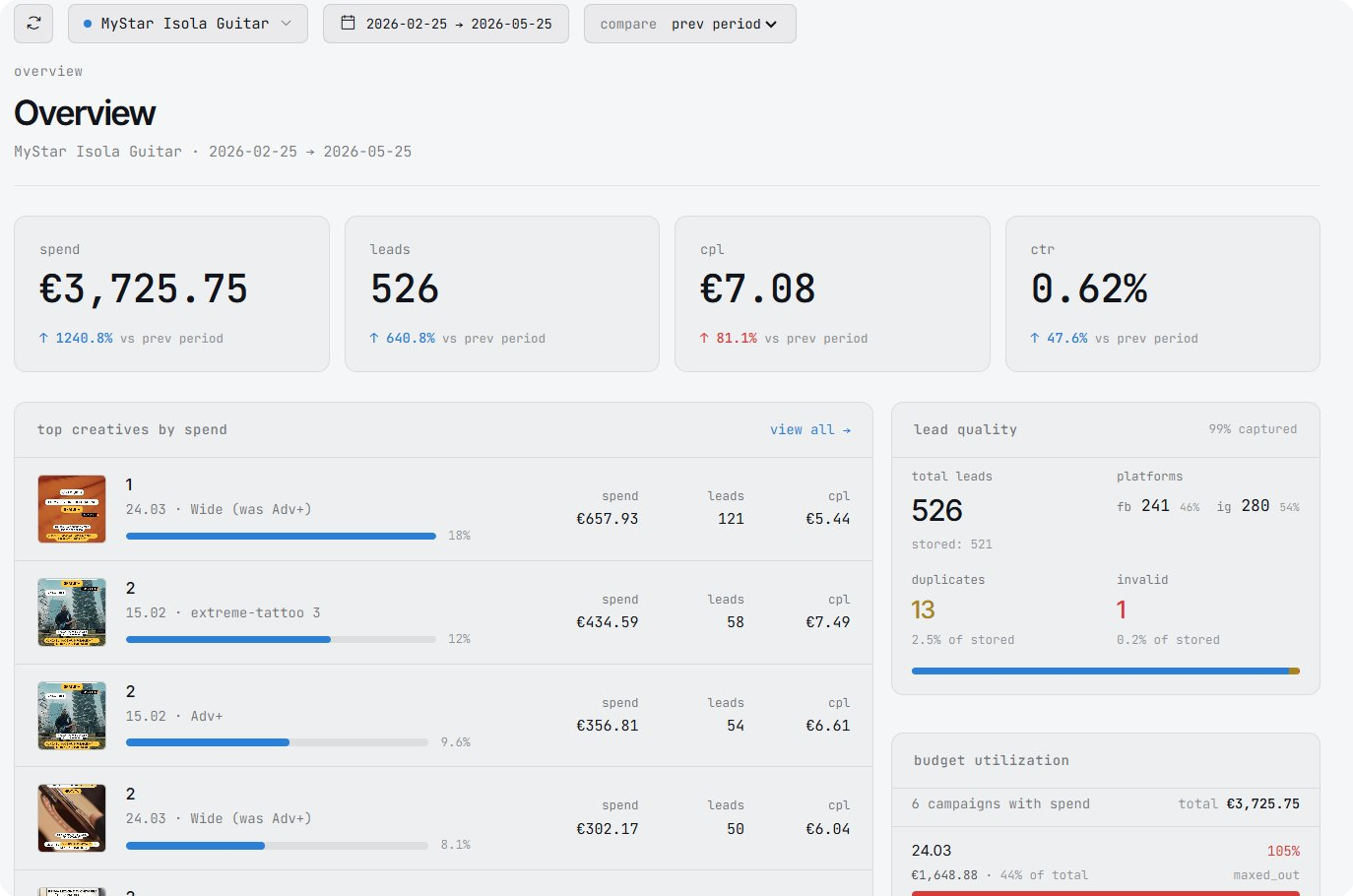Click the 24.03 campaign name in budget utilization

coord(932,851)
